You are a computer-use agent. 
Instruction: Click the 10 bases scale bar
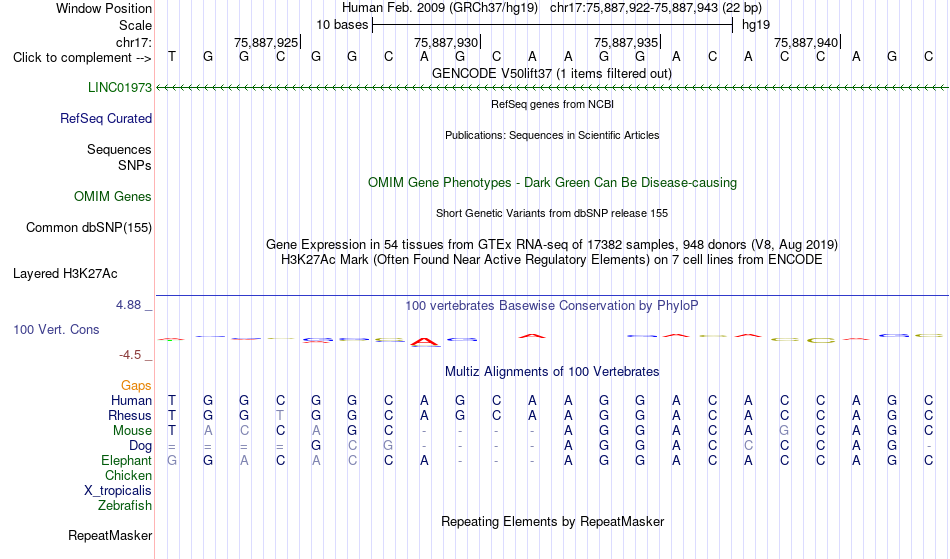(553, 25)
